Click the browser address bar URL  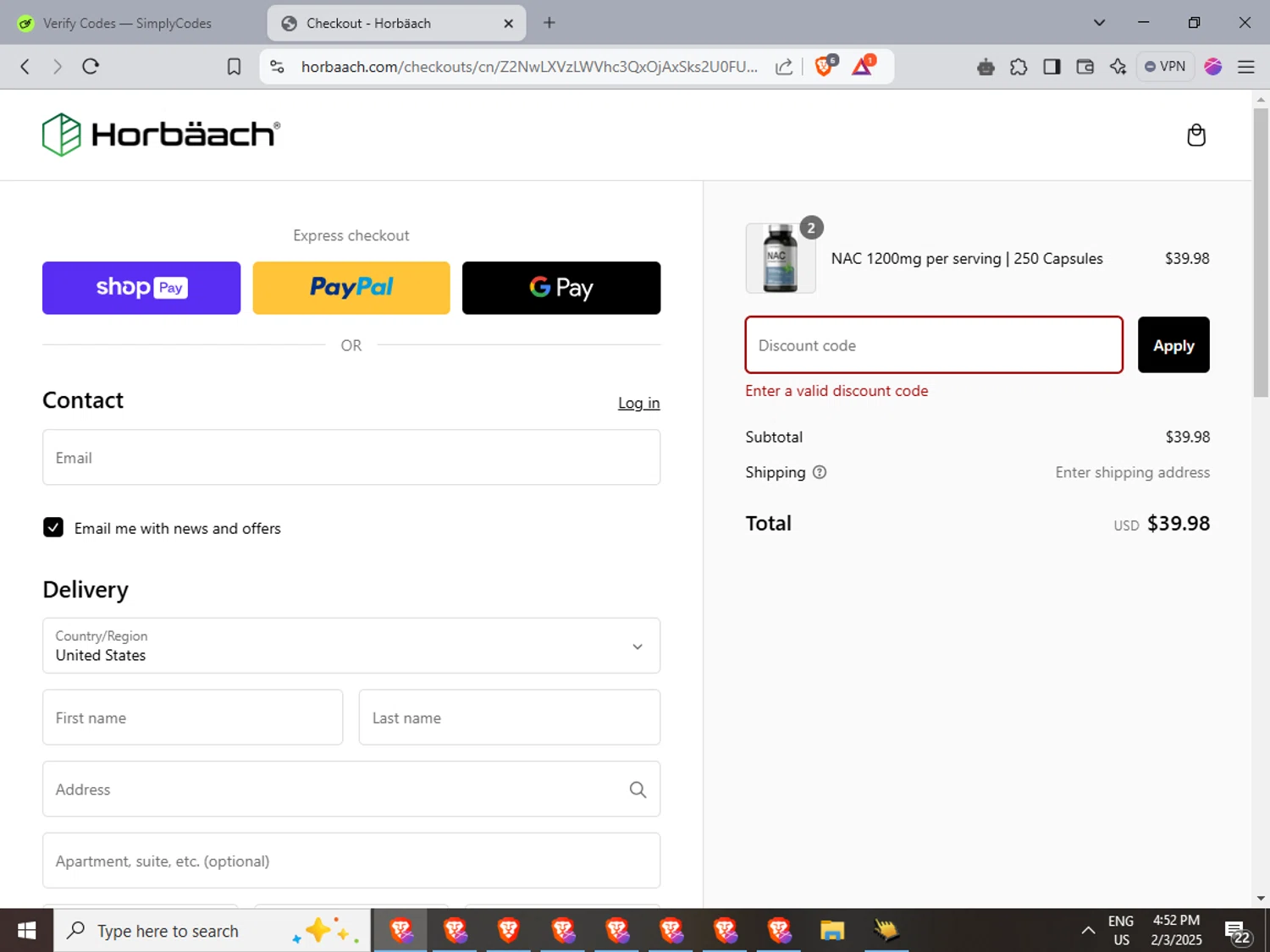point(529,67)
